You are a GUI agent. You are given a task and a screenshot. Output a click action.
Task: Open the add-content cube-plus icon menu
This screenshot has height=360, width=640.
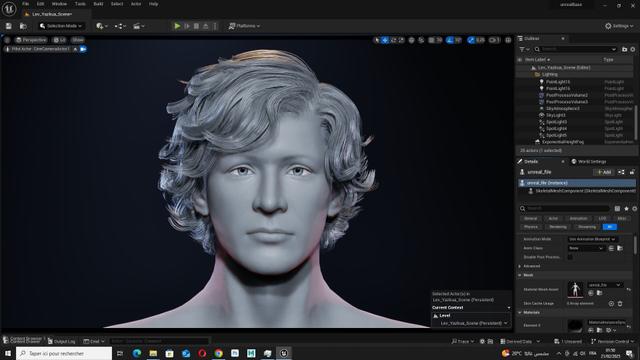(x=102, y=26)
